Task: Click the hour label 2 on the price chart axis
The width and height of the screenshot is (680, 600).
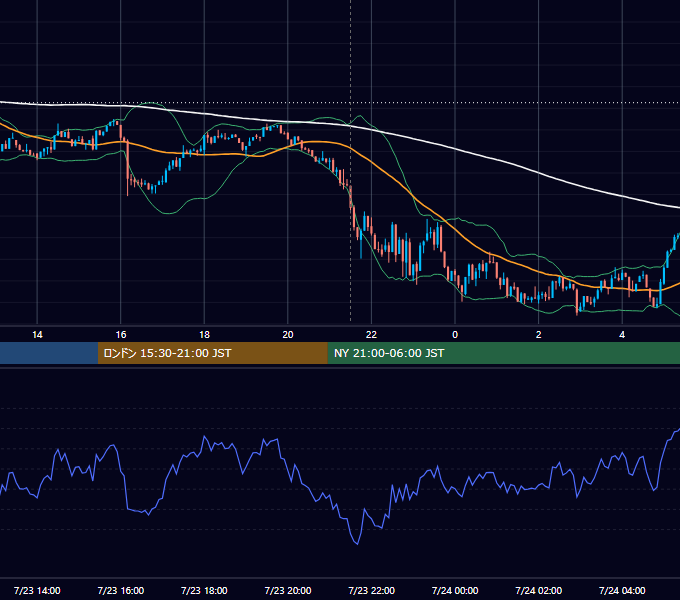Action: coord(538,335)
